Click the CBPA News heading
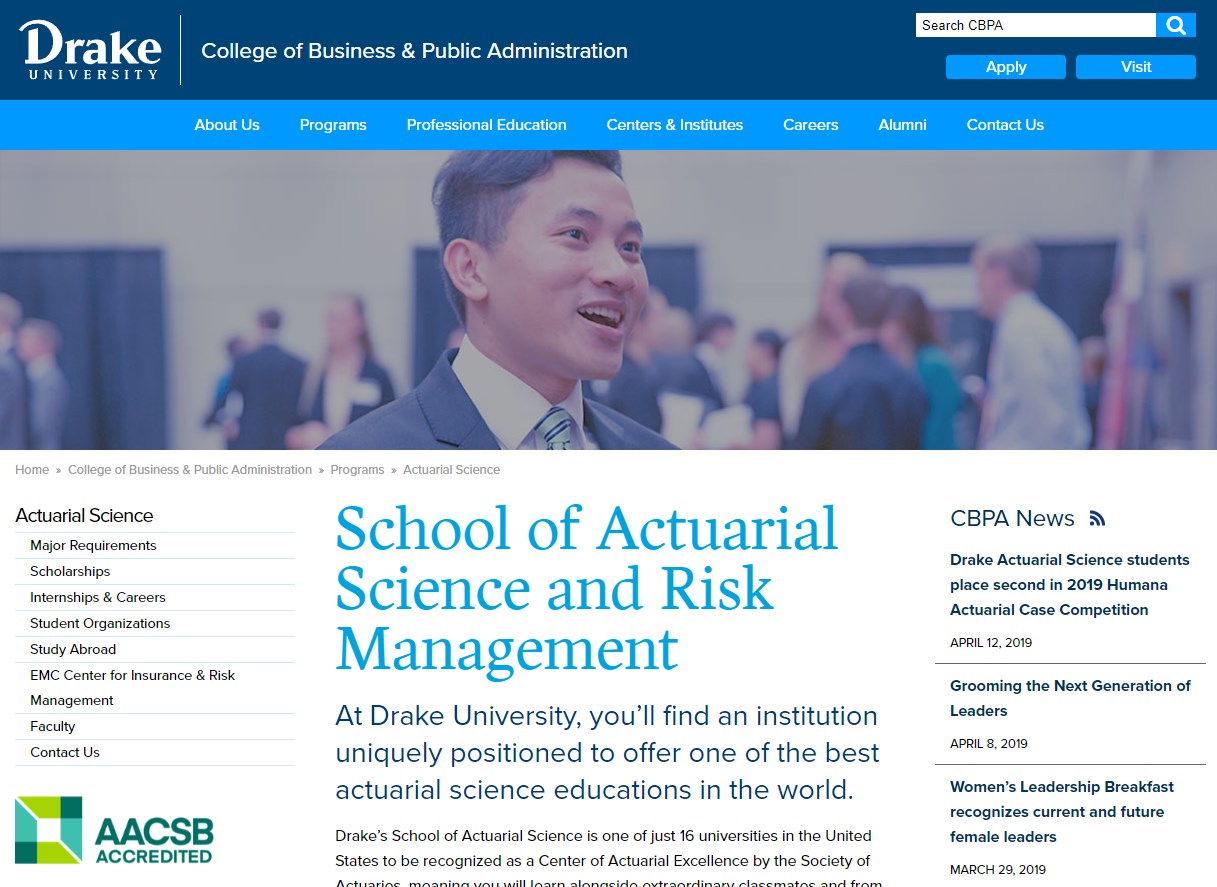Screen dimensions: 1217x887 click(1012, 518)
